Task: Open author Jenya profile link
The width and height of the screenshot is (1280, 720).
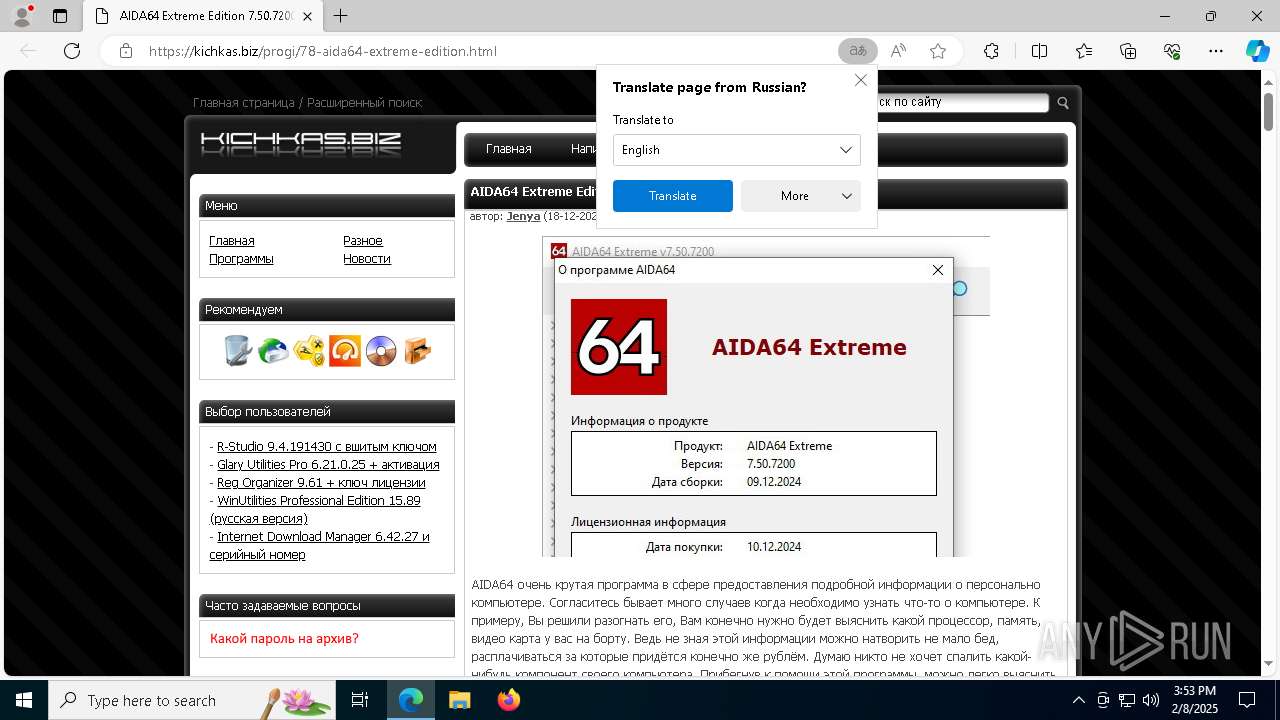Action: 523,216
